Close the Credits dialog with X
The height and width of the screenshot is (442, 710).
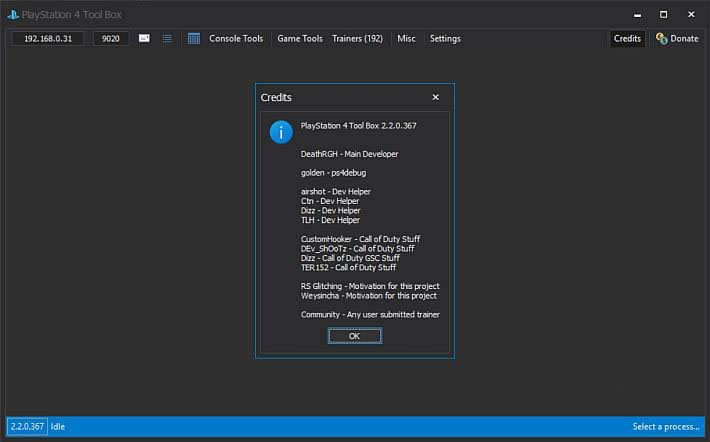(x=436, y=97)
